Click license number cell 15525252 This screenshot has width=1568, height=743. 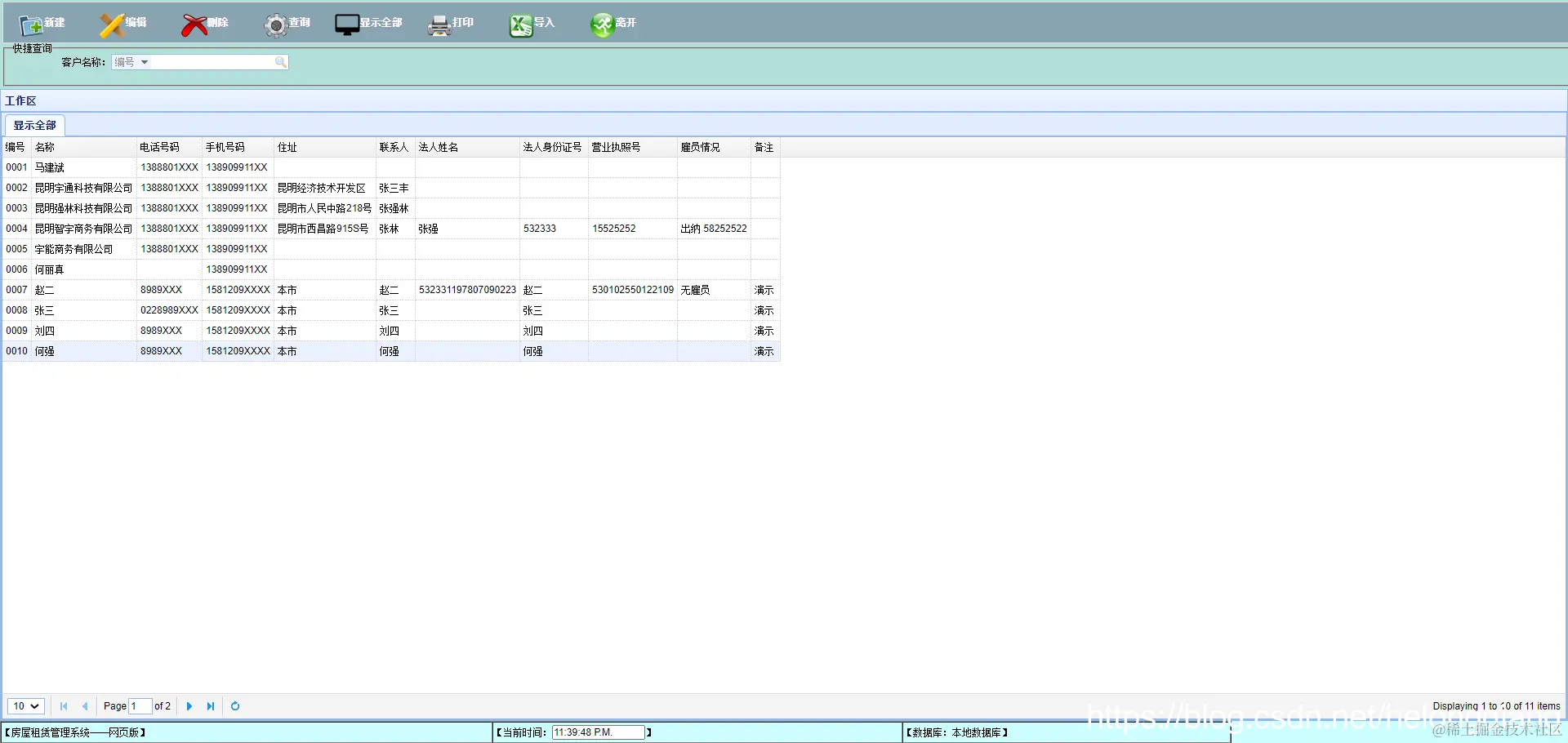632,229
